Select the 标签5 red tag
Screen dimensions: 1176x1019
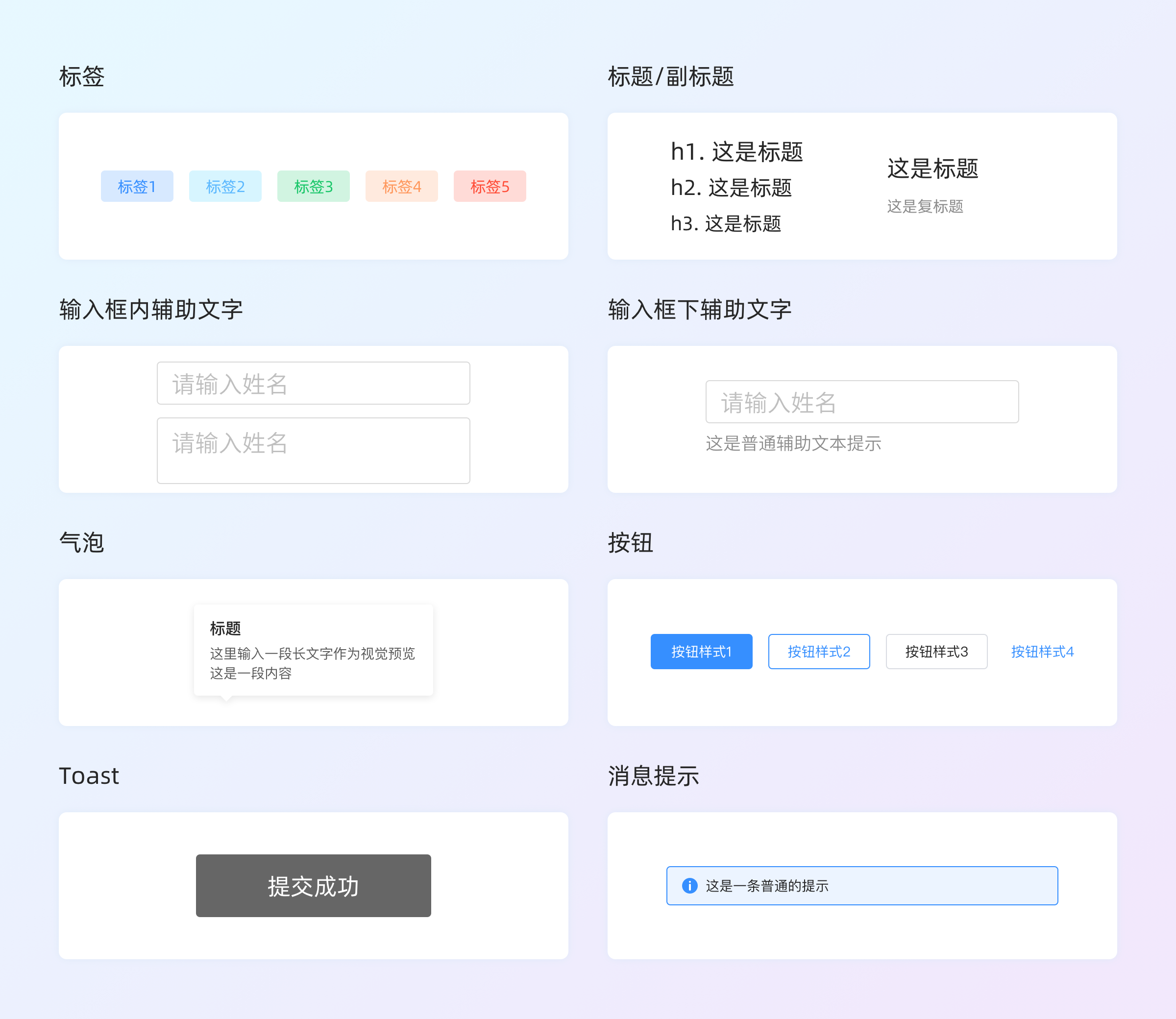(490, 186)
